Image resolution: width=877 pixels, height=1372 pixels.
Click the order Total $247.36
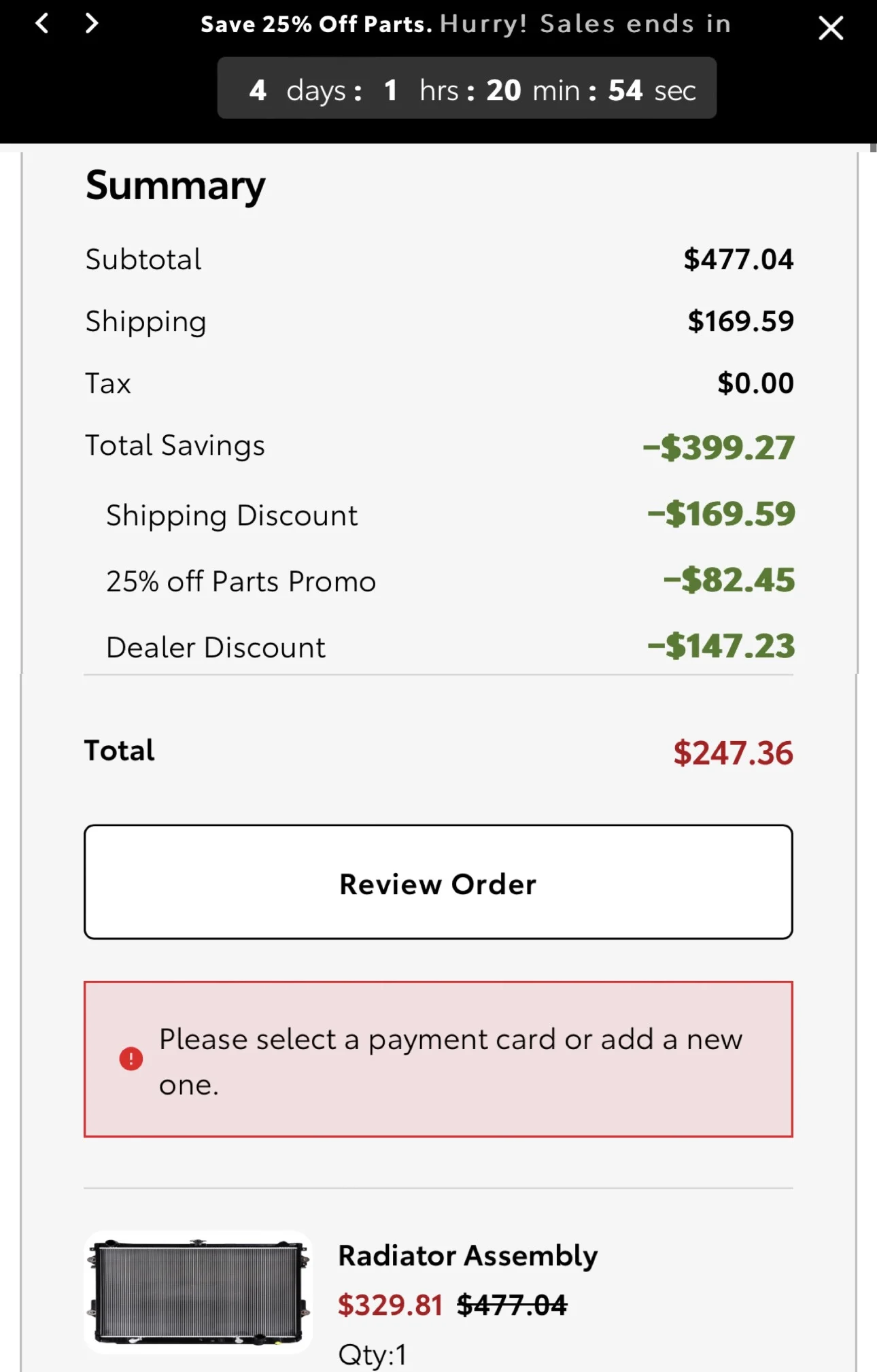pyautogui.click(x=733, y=753)
